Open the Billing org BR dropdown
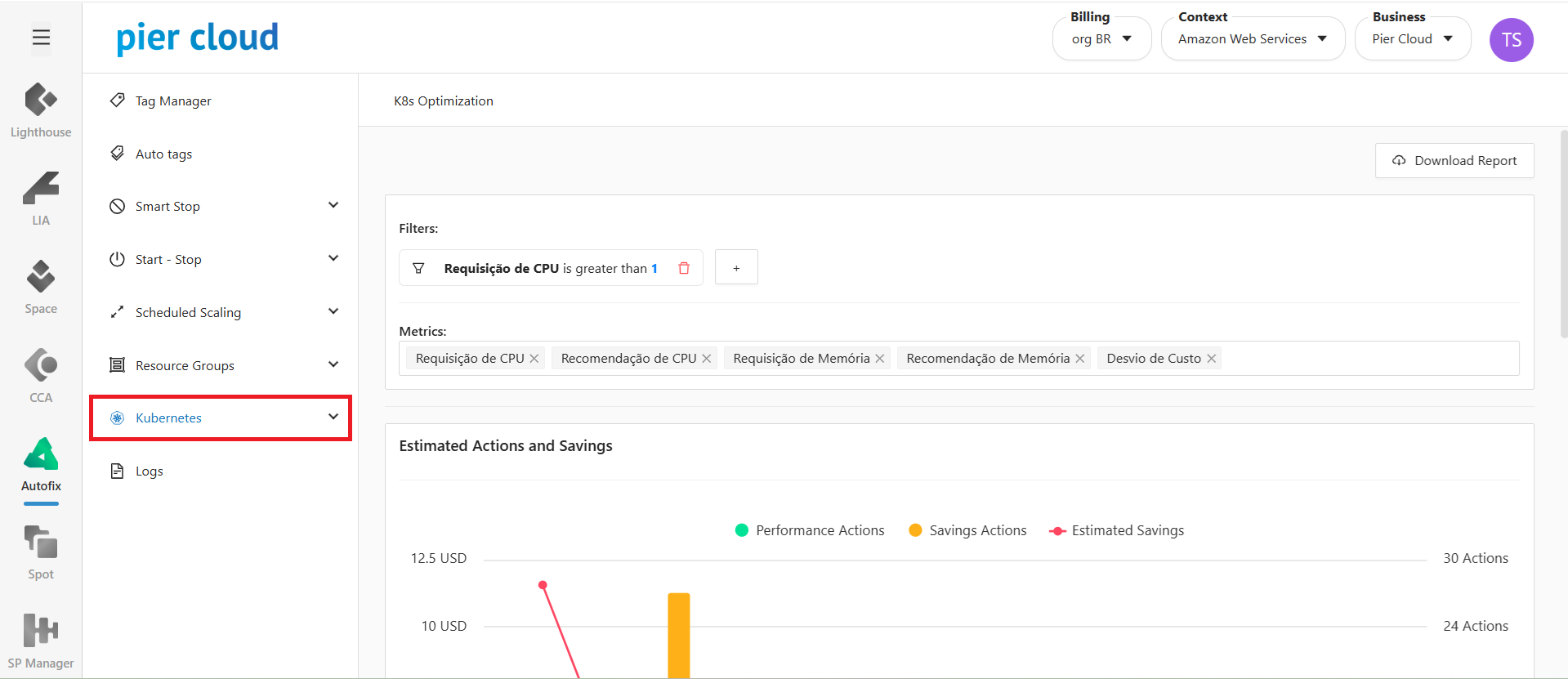 [x=1101, y=39]
